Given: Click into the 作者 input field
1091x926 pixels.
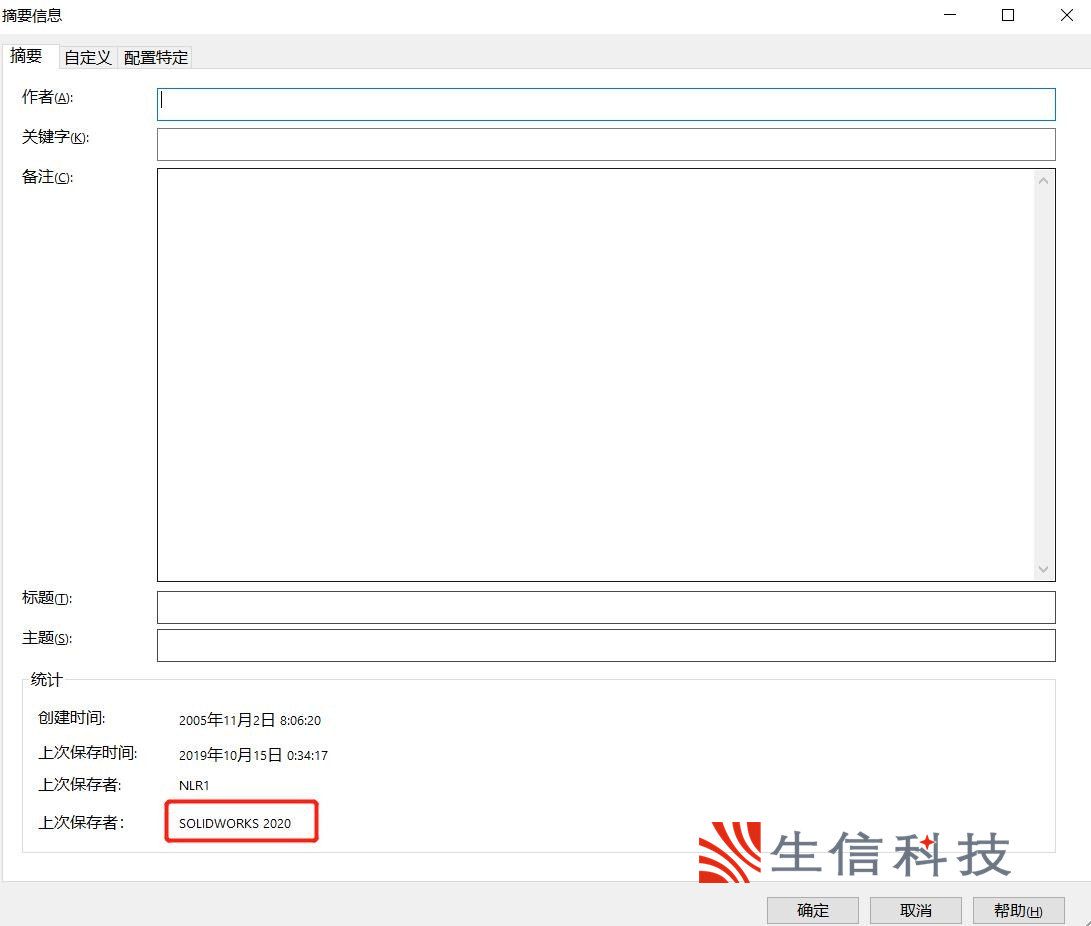Looking at the screenshot, I should [605, 104].
